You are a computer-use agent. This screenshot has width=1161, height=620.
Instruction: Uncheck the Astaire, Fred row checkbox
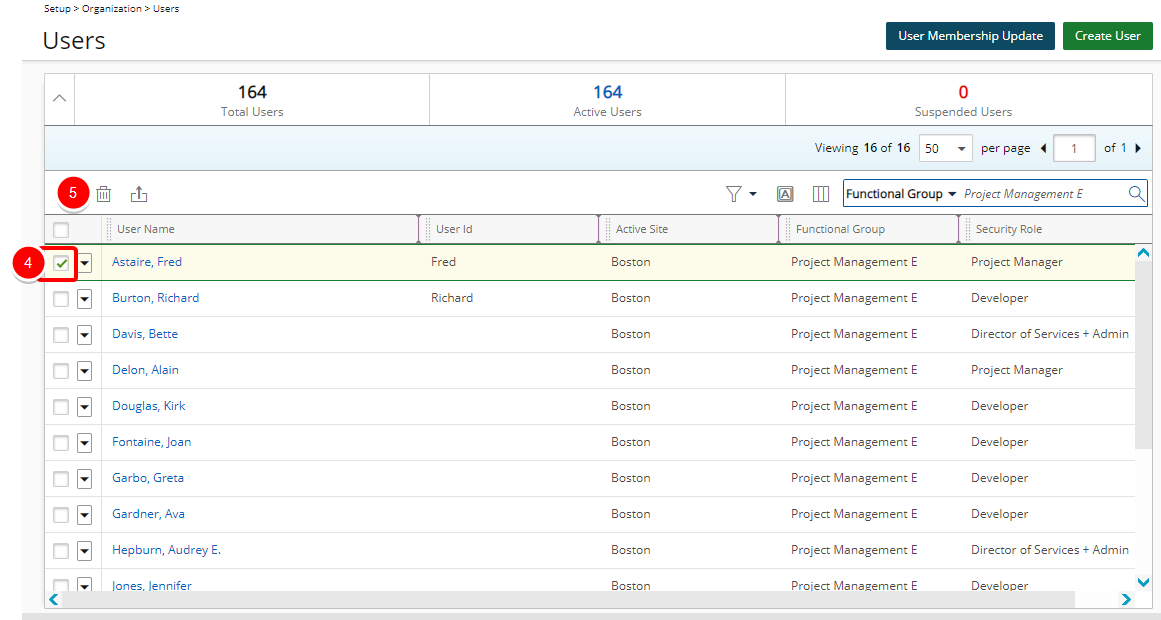click(61, 263)
